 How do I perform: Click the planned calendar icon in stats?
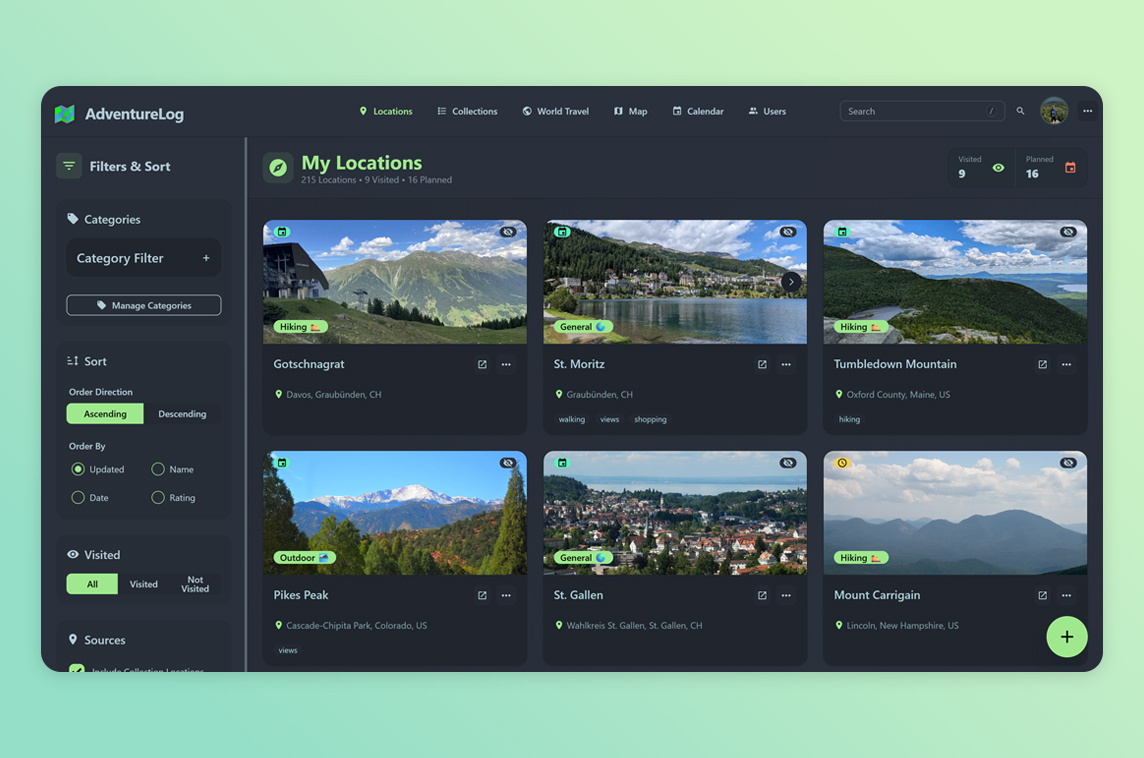click(x=1070, y=168)
